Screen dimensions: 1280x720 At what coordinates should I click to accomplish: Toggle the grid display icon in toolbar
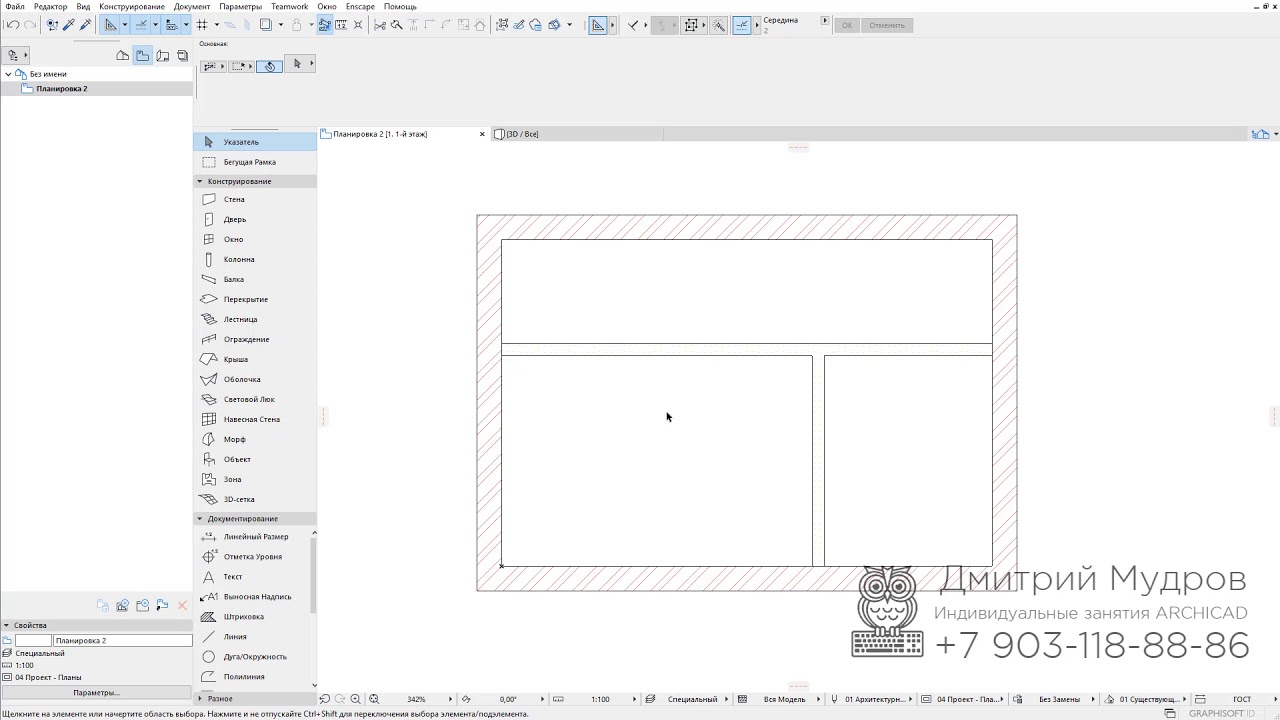click(202, 25)
